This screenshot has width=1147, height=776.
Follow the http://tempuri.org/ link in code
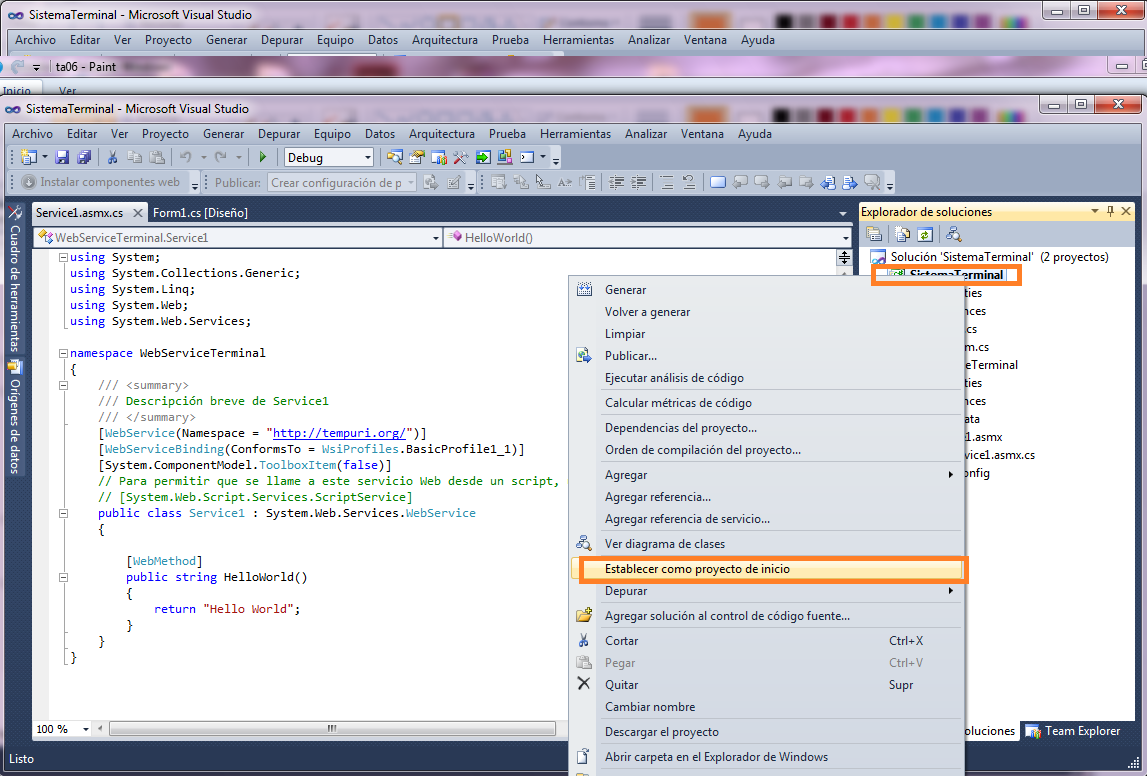tap(339, 433)
